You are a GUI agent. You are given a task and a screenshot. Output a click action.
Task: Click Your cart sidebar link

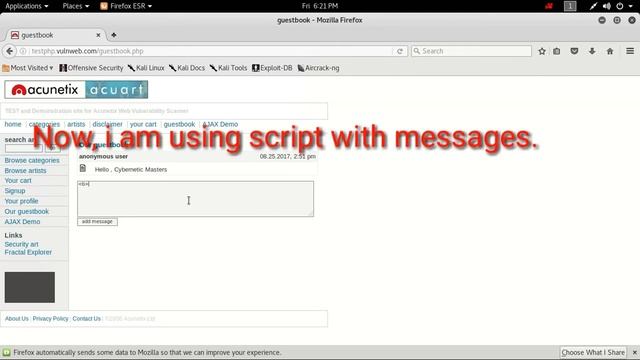click(x=18, y=180)
